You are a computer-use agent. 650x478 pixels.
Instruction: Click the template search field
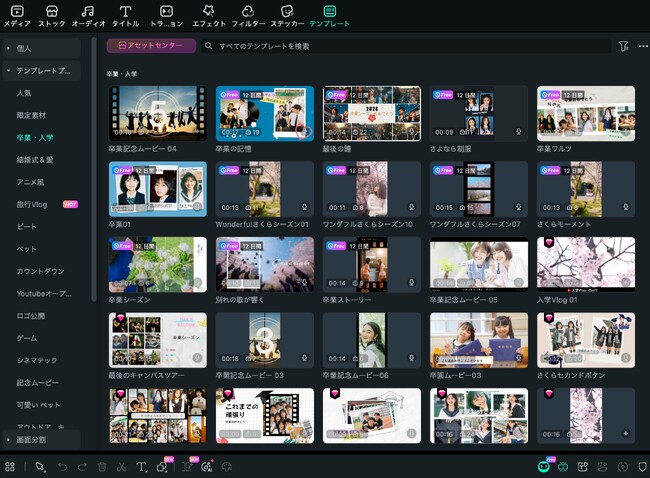pos(400,46)
